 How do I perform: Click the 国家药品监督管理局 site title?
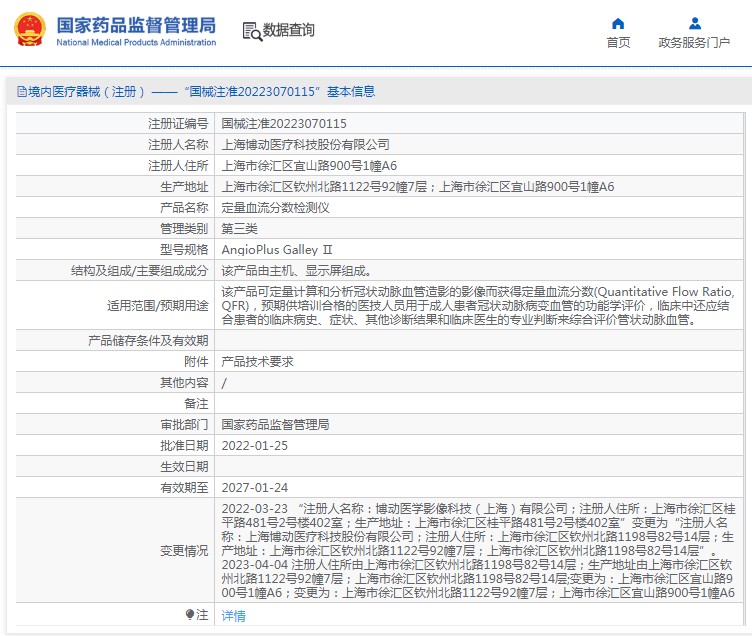[x=135, y=24]
